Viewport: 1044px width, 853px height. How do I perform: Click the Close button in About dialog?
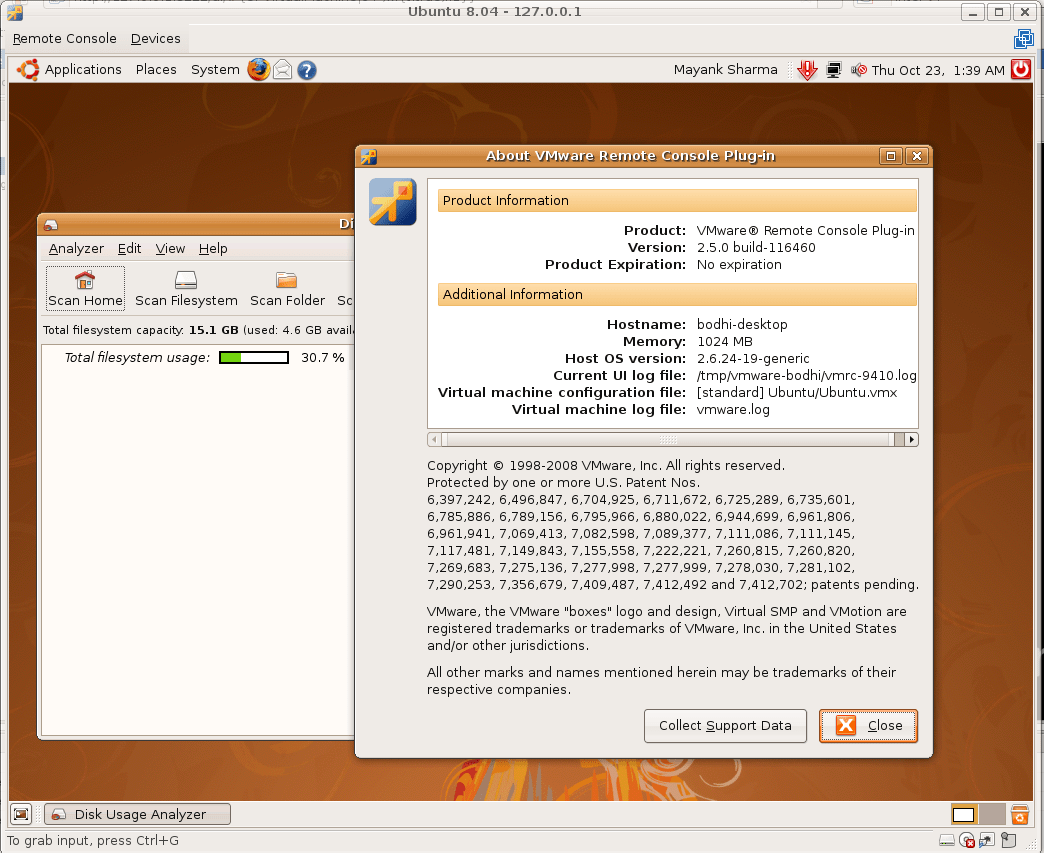click(868, 726)
